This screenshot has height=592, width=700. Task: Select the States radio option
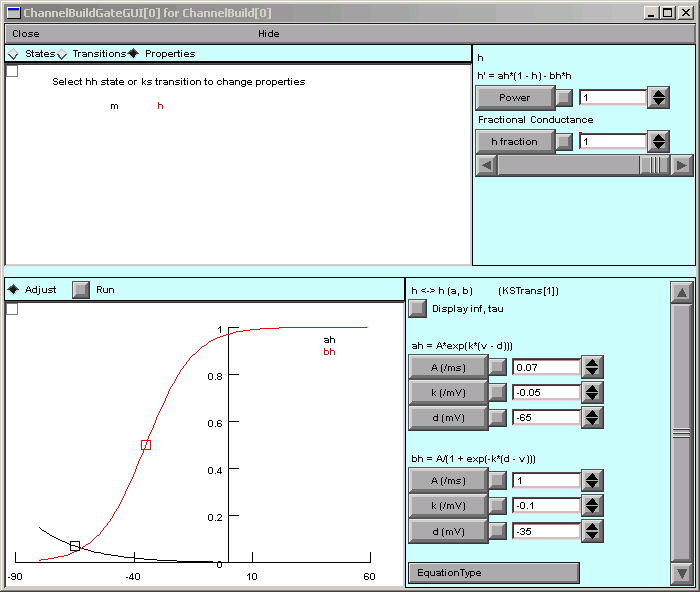[13, 54]
